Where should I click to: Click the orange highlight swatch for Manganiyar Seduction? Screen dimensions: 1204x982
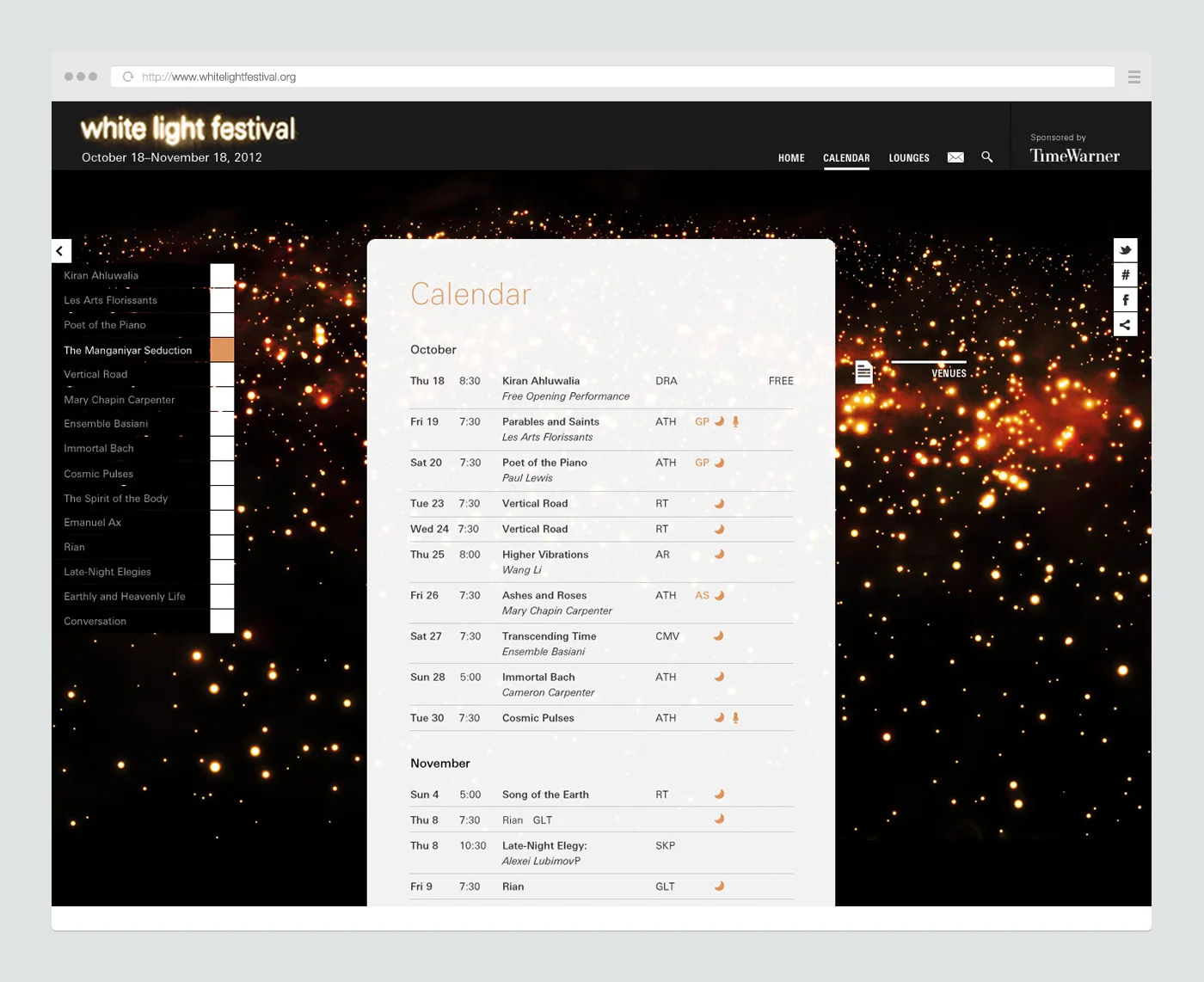[222, 350]
